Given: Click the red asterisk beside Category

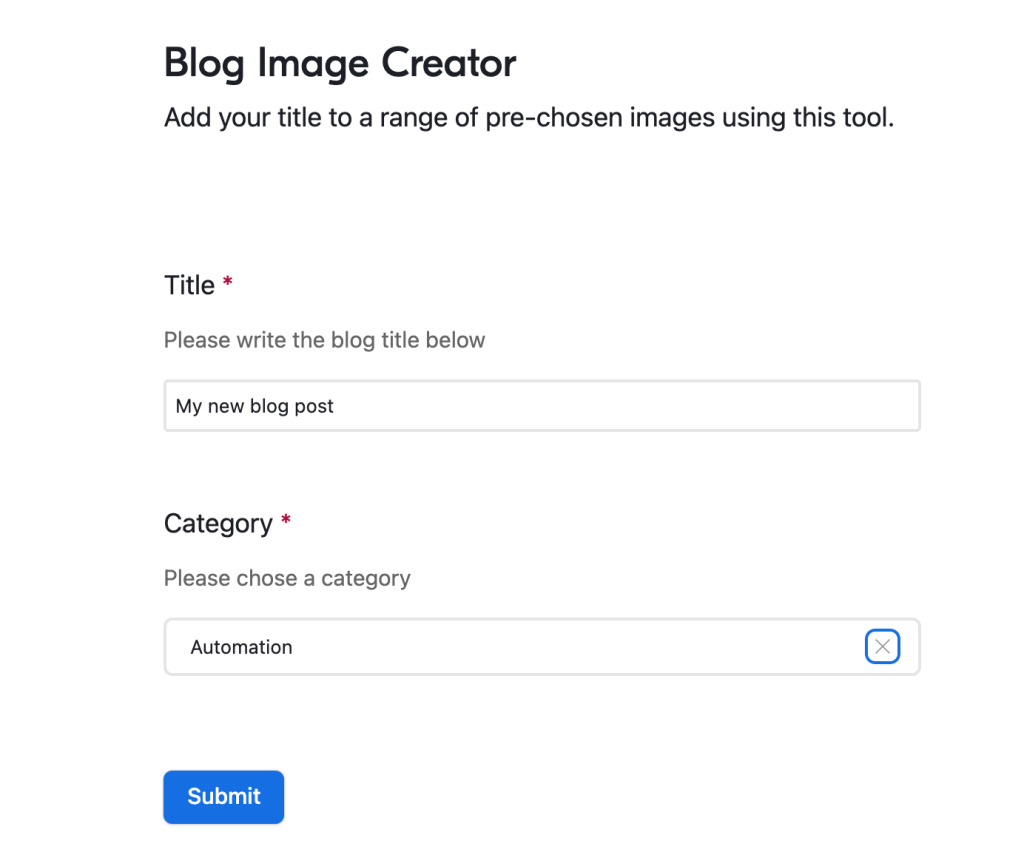Looking at the screenshot, I should tap(286, 522).
